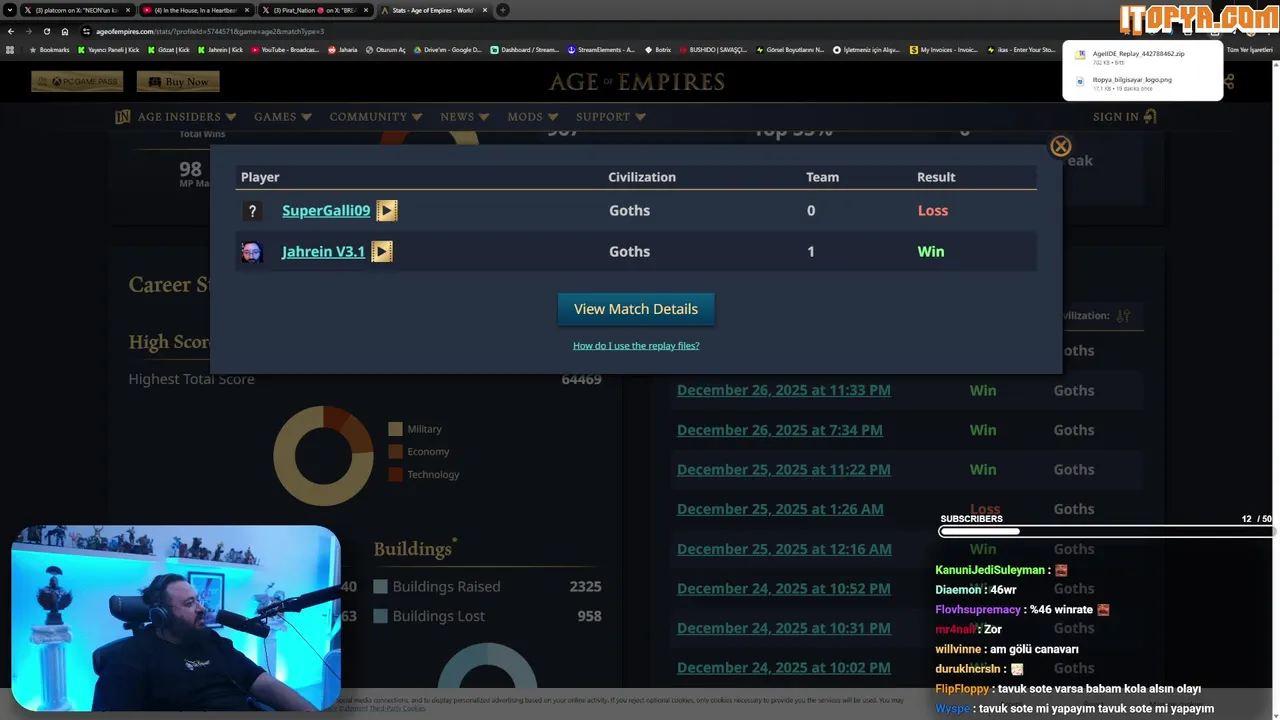Open the apps grid in bookmarks bar
This screenshot has width=1280, height=720.
pyautogui.click(x=10, y=49)
